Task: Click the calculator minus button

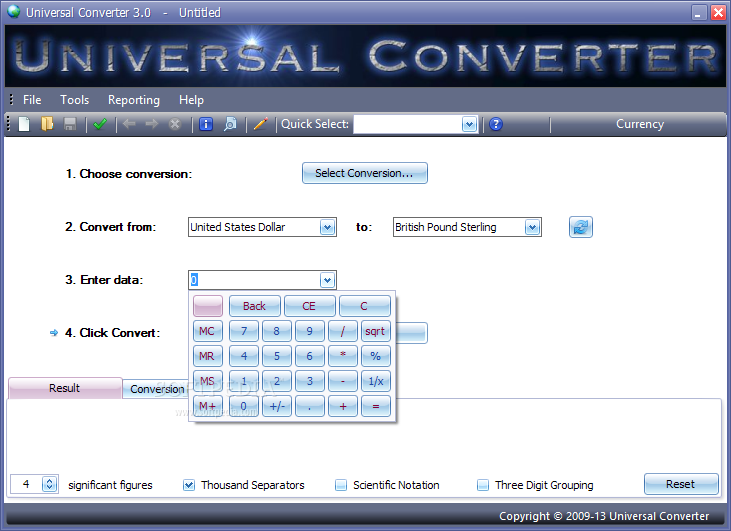Action: tap(343, 381)
